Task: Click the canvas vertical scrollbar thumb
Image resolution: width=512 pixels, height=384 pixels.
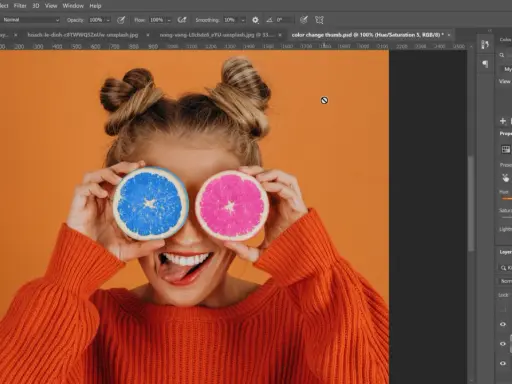Action: (x=471, y=203)
